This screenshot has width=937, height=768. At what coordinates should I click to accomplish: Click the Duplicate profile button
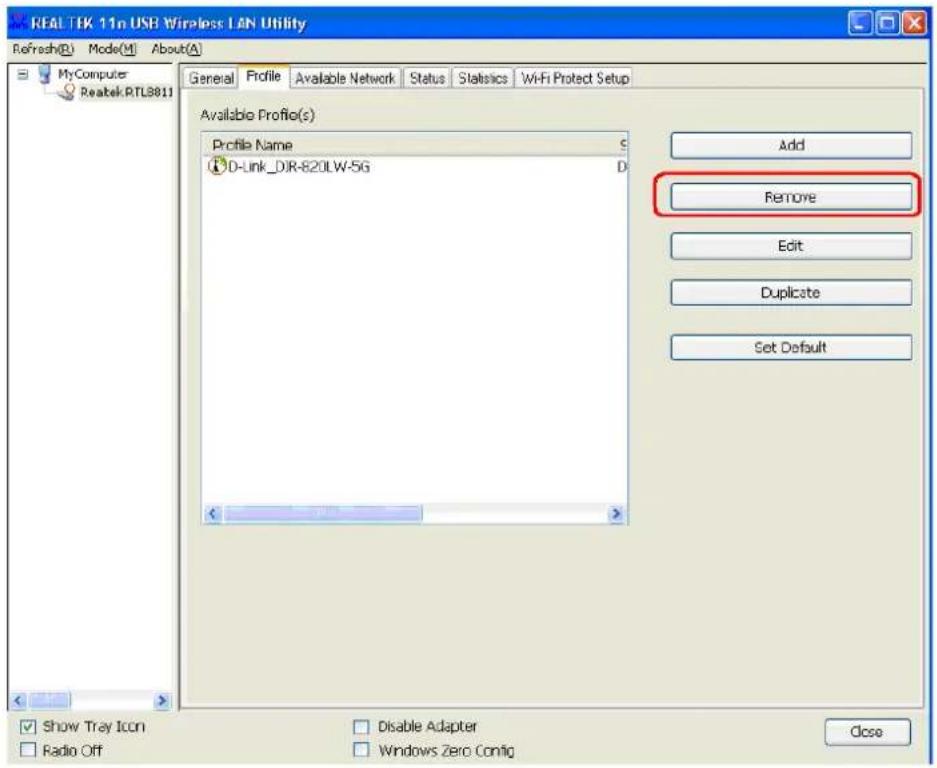pyautogui.click(x=791, y=293)
